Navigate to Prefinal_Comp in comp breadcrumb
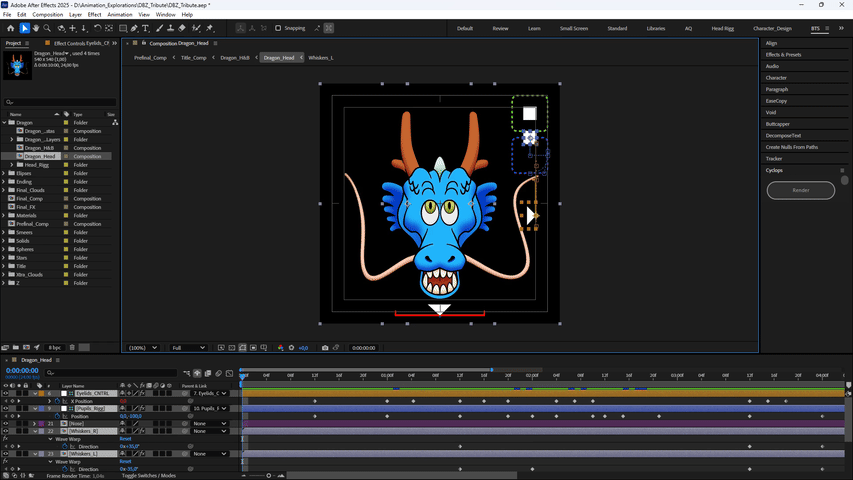 (150, 58)
